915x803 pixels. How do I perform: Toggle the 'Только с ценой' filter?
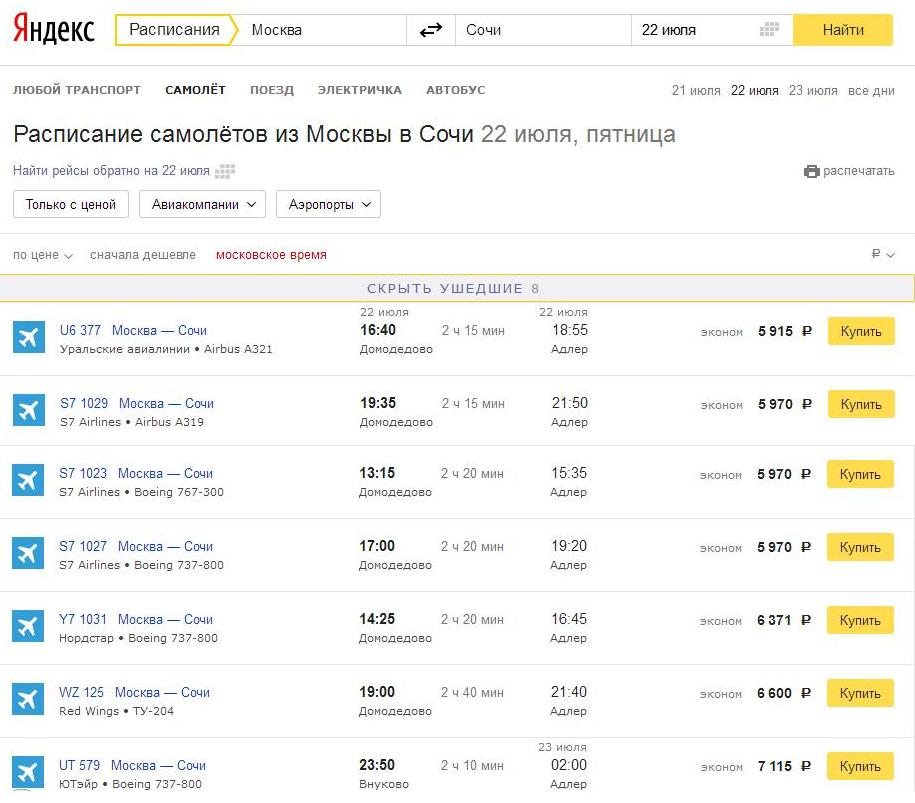(71, 205)
